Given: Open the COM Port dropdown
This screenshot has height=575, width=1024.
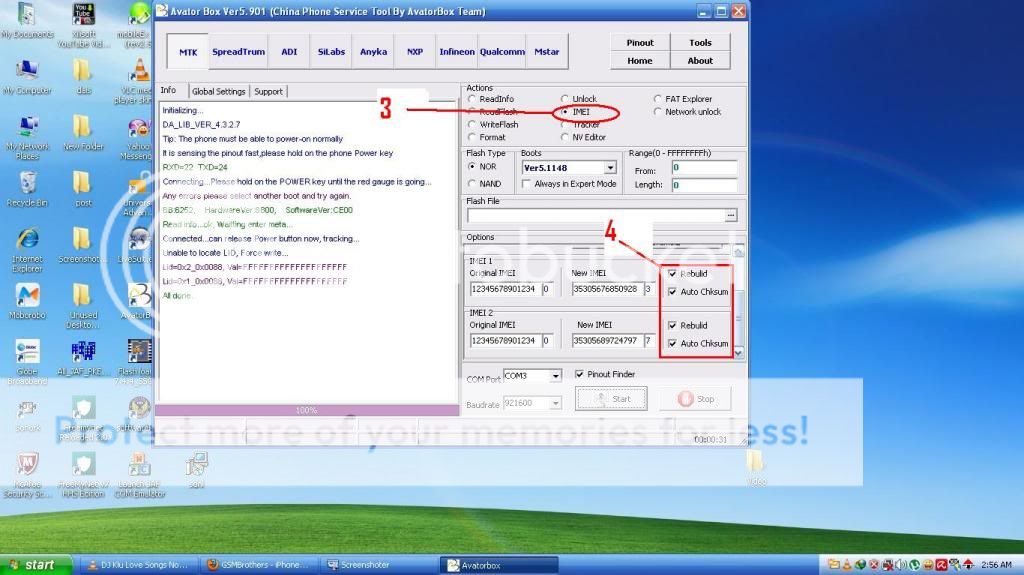Looking at the screenshot, I should (555, 376).
